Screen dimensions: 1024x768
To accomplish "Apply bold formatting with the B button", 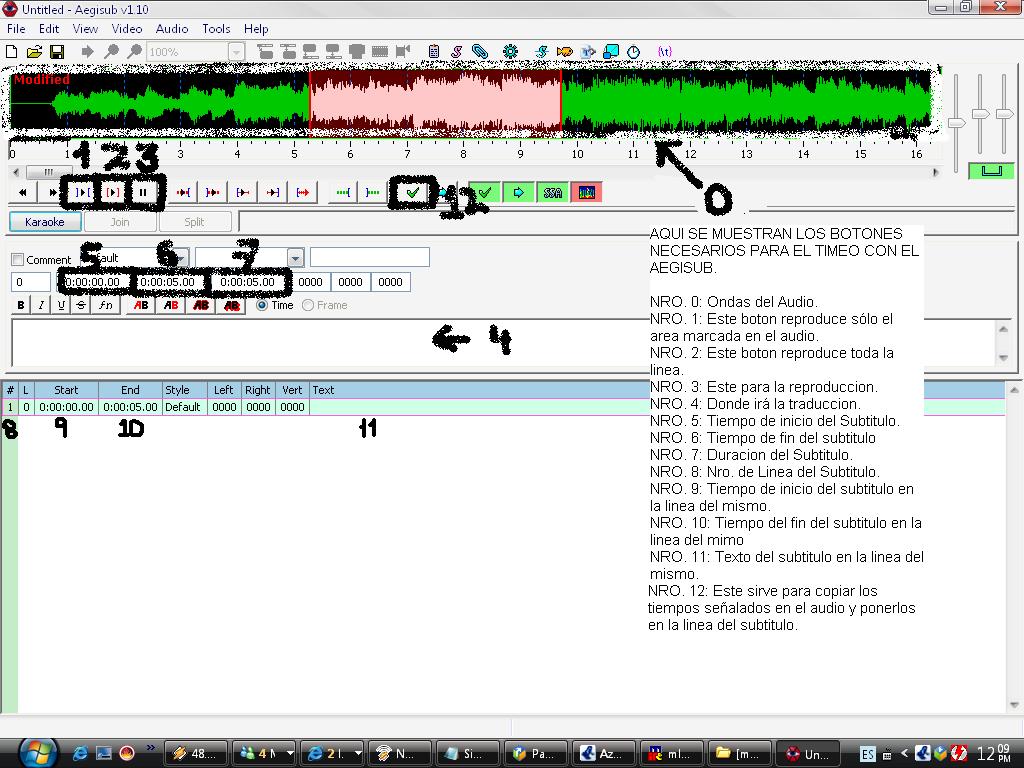I will pyautogui.click(x=21, y=305).
